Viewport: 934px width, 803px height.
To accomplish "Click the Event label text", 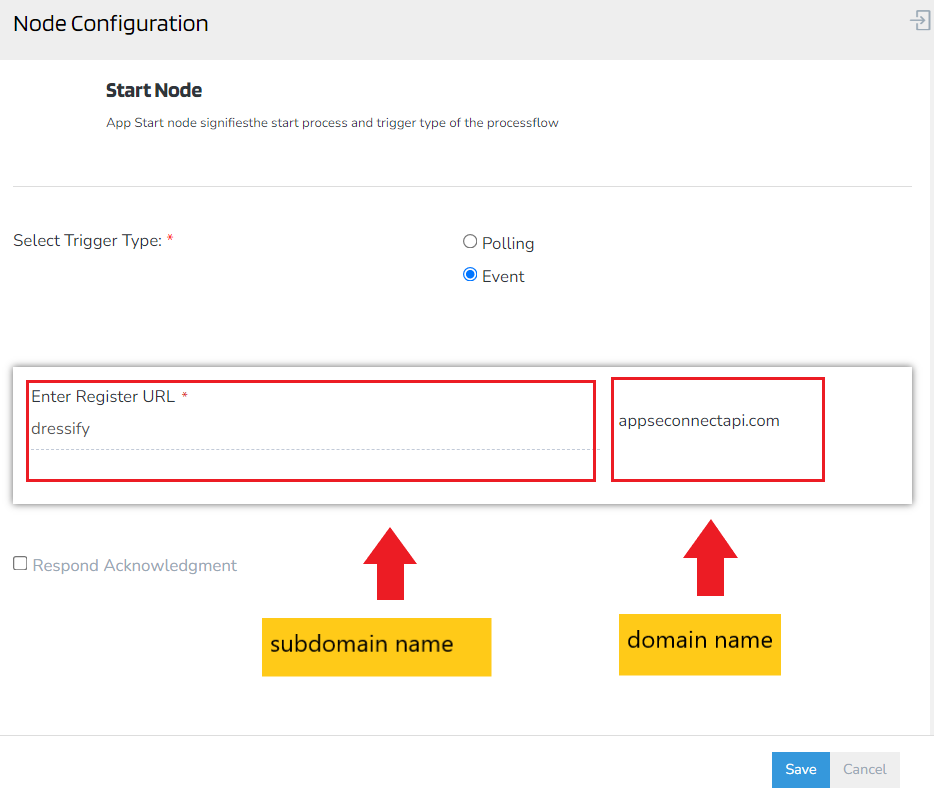I will pyautogui.click(x=503, y=276).
